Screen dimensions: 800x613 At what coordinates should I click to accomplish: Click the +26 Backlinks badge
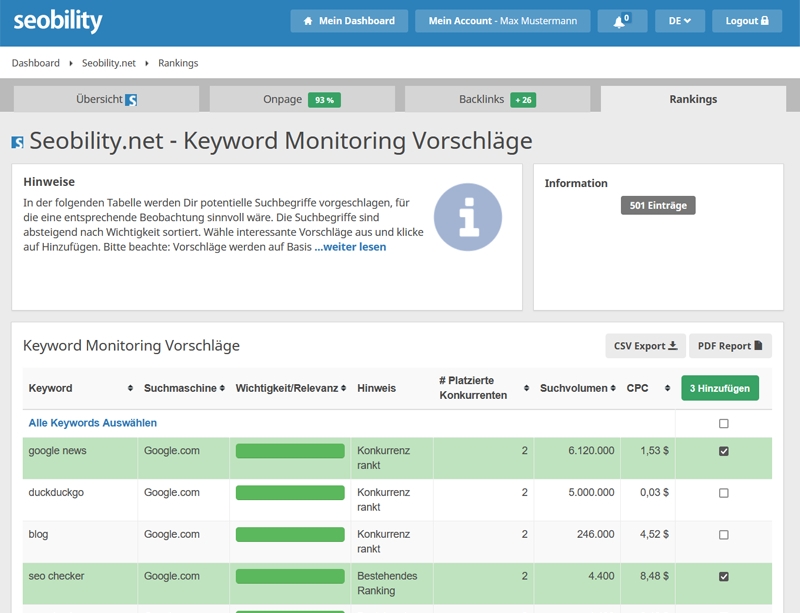(522, 100)
